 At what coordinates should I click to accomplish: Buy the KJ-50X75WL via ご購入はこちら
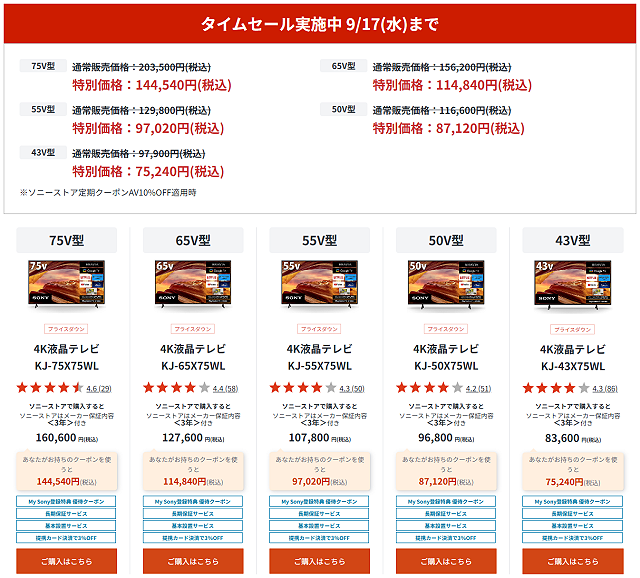point(446,561)
